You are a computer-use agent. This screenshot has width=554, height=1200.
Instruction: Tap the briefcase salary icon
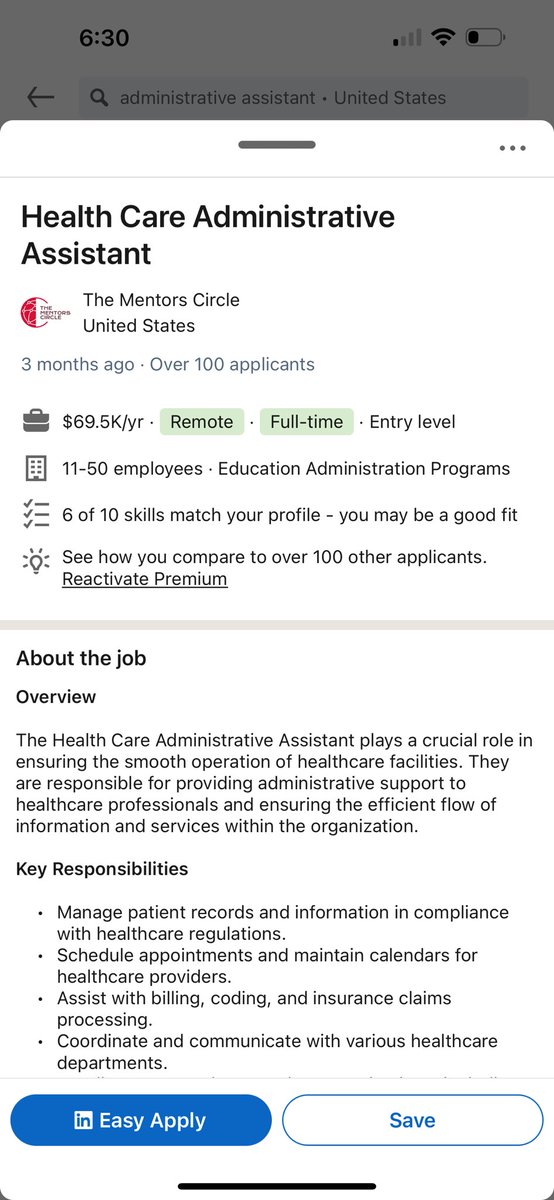click(x=35, y=422)
